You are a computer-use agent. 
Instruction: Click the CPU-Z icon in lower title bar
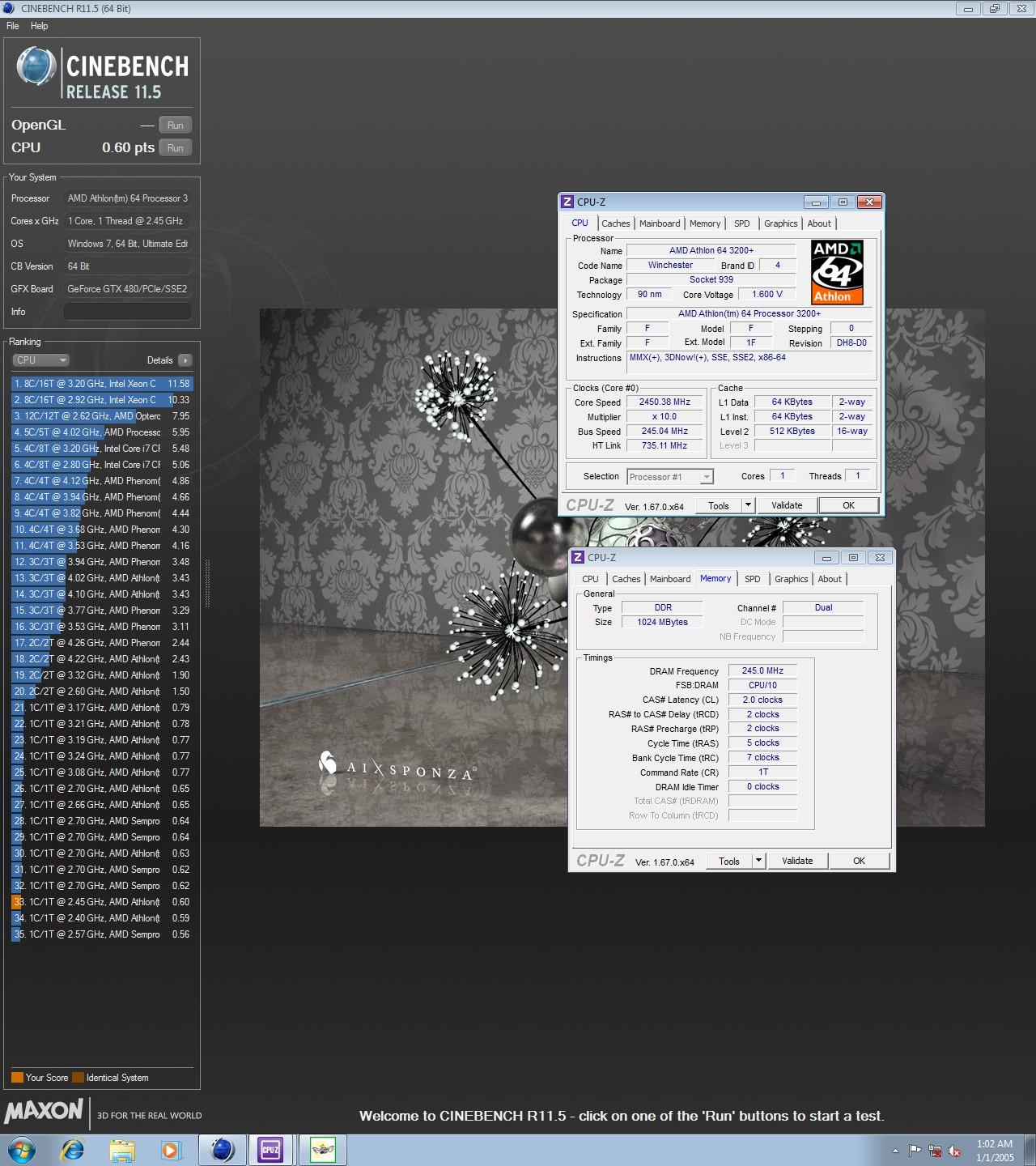pos(578,557)
